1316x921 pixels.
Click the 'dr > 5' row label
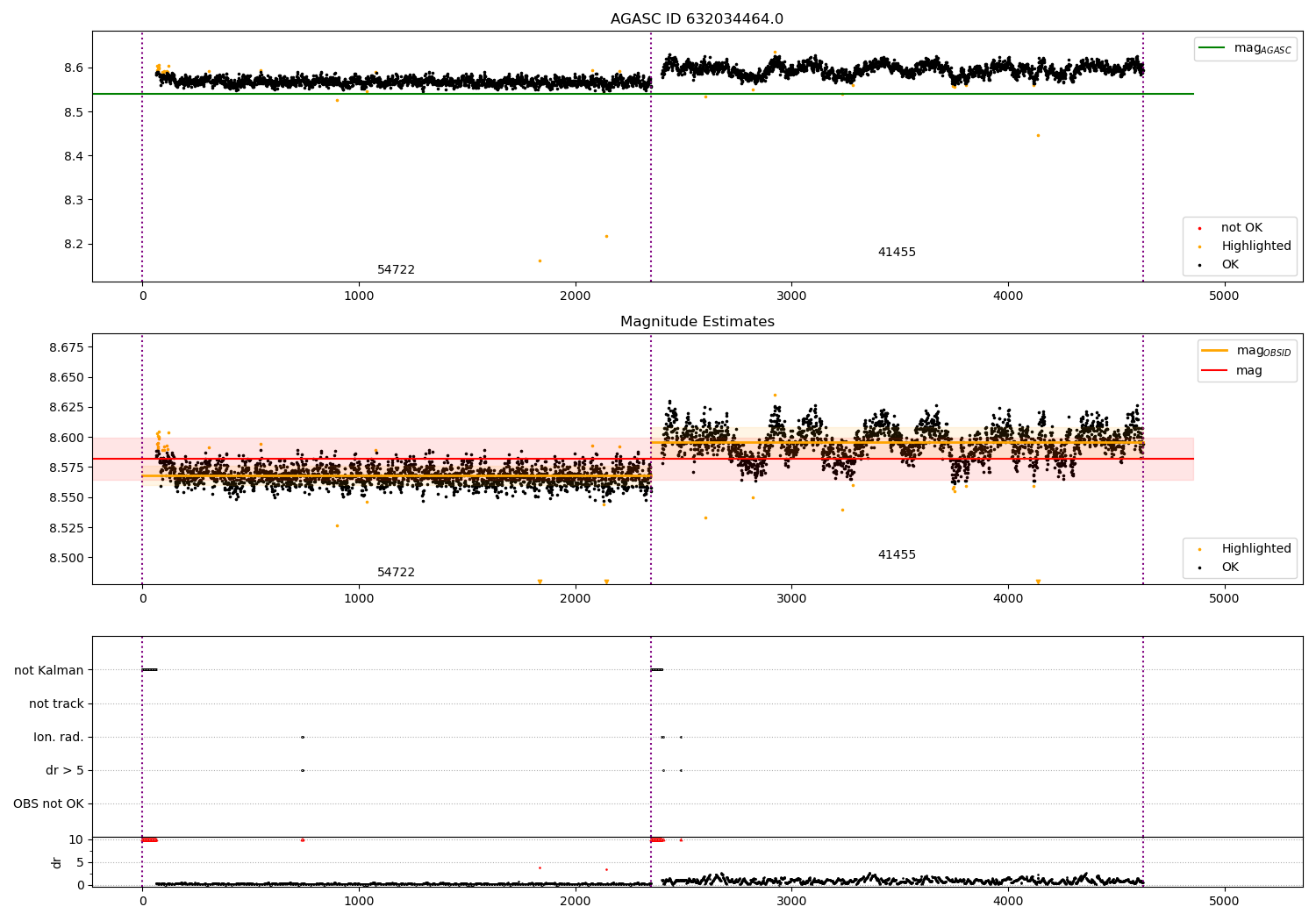pos(65,770)
